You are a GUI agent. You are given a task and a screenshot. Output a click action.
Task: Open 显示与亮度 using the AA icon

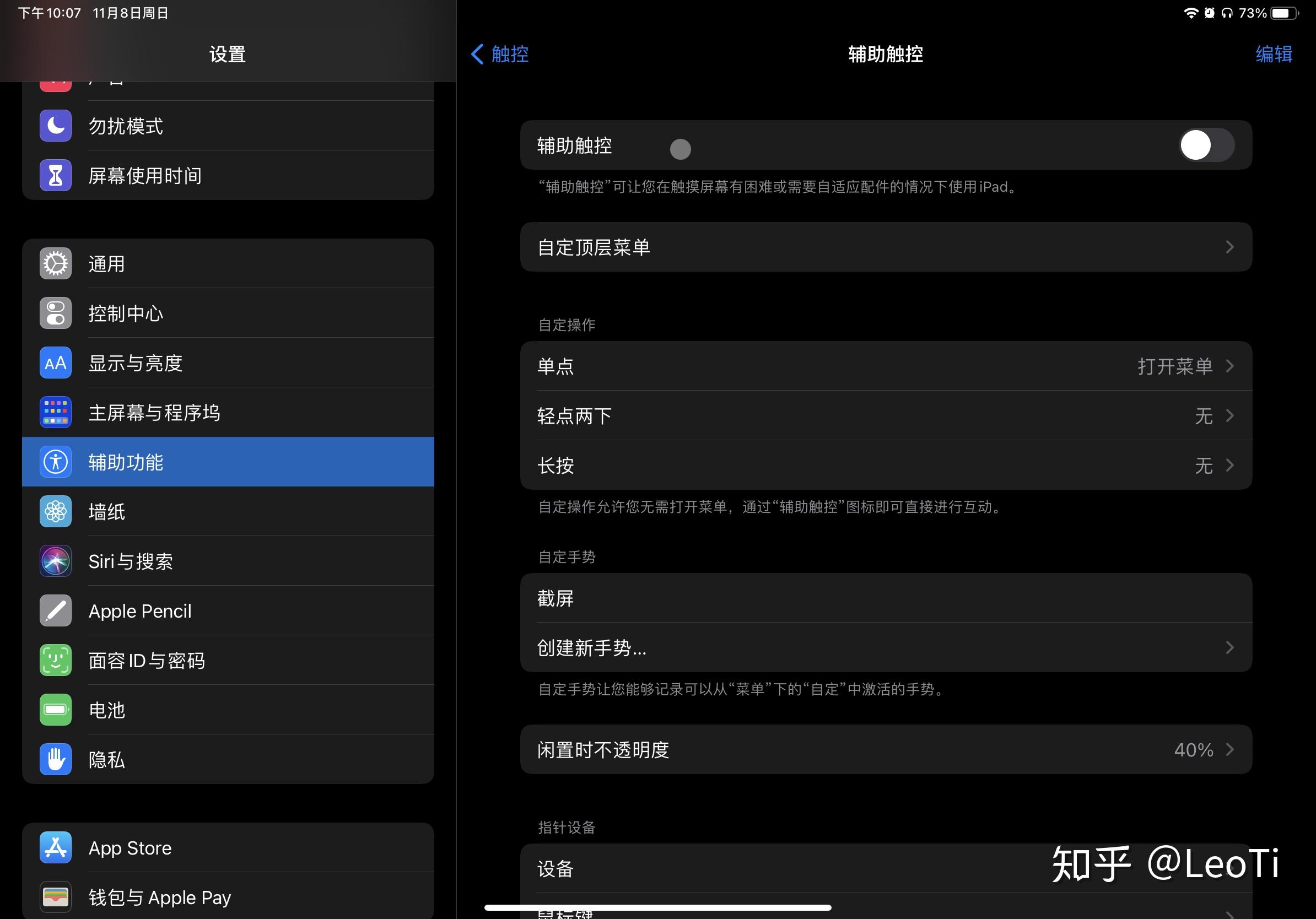pyautogui.click(x=55, y=363)
